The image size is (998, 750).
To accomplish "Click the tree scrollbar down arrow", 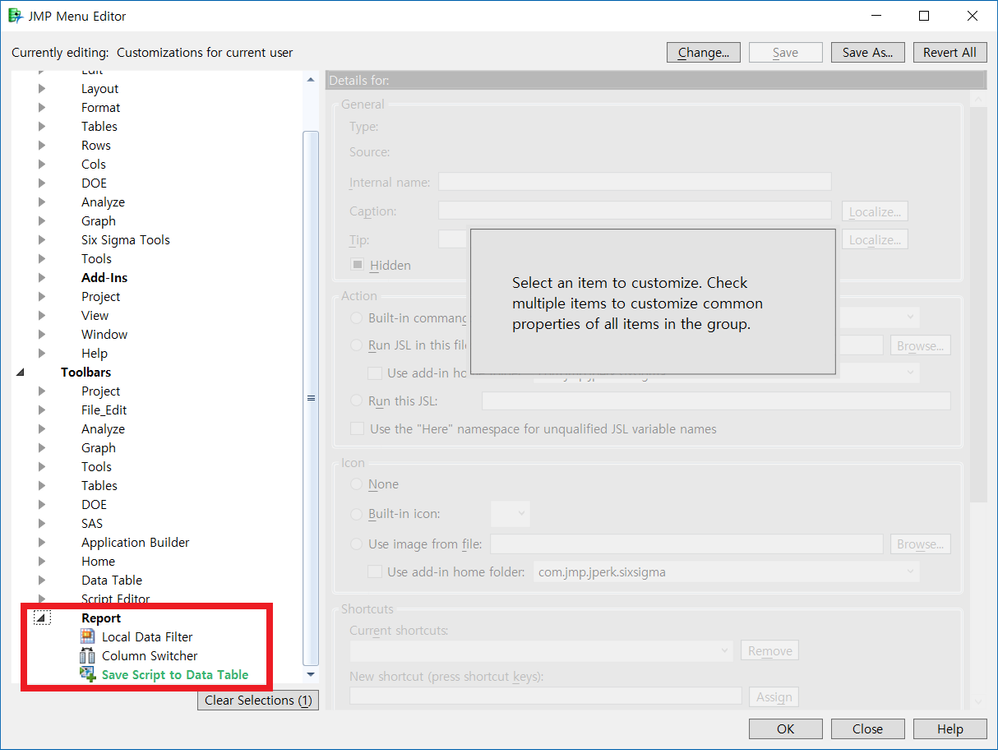I will (311, 674).
